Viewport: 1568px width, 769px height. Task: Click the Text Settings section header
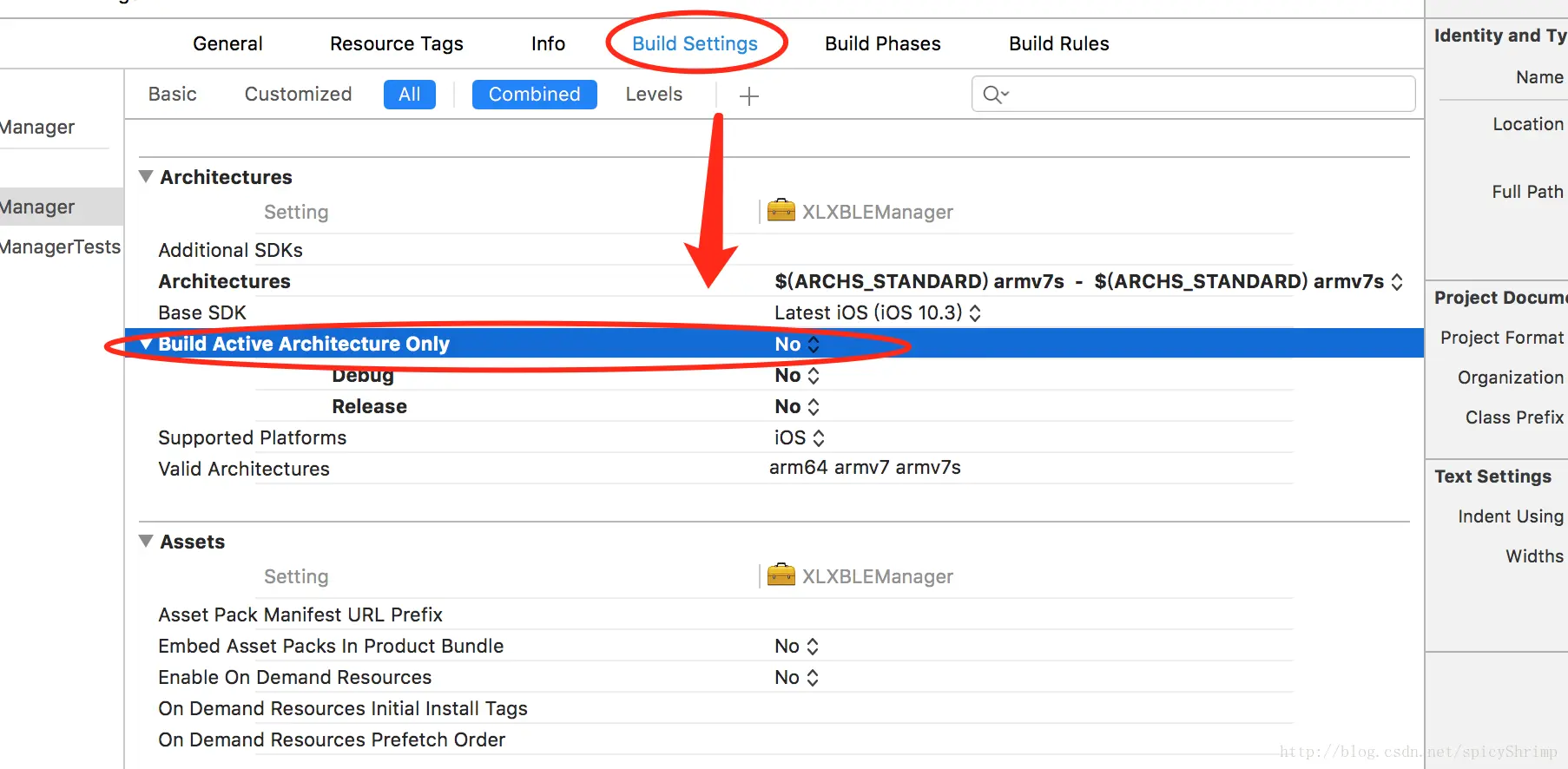(x=1492, y=477)
